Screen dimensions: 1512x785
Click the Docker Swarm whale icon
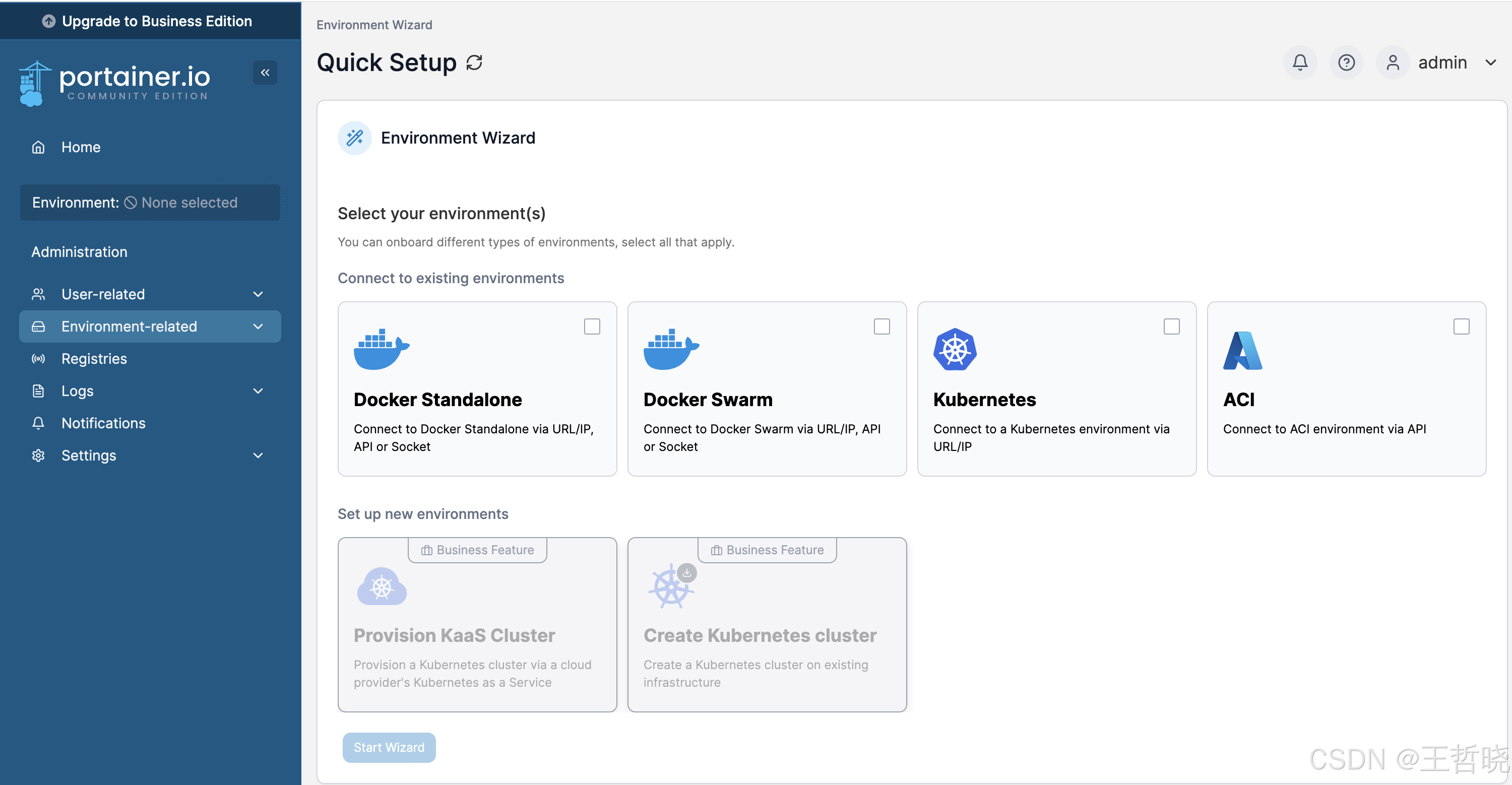(x=671, y=349)
